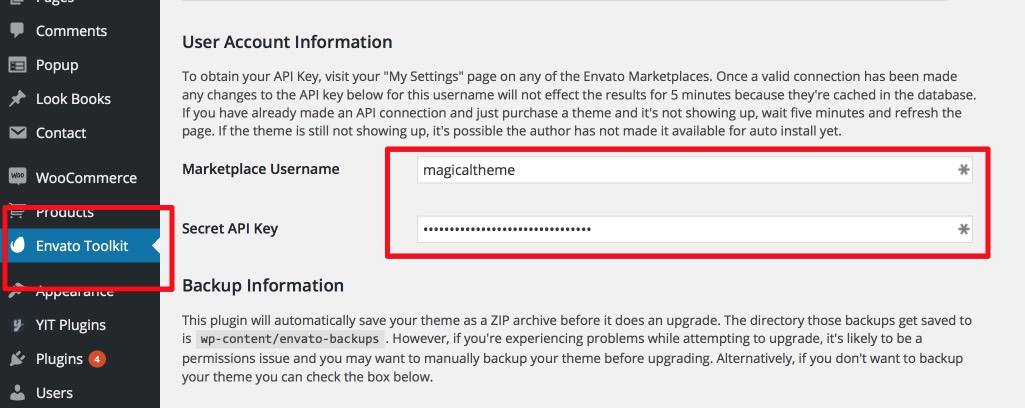
Task: Click the Look Books pin icon
Action: tap(18, 99)
